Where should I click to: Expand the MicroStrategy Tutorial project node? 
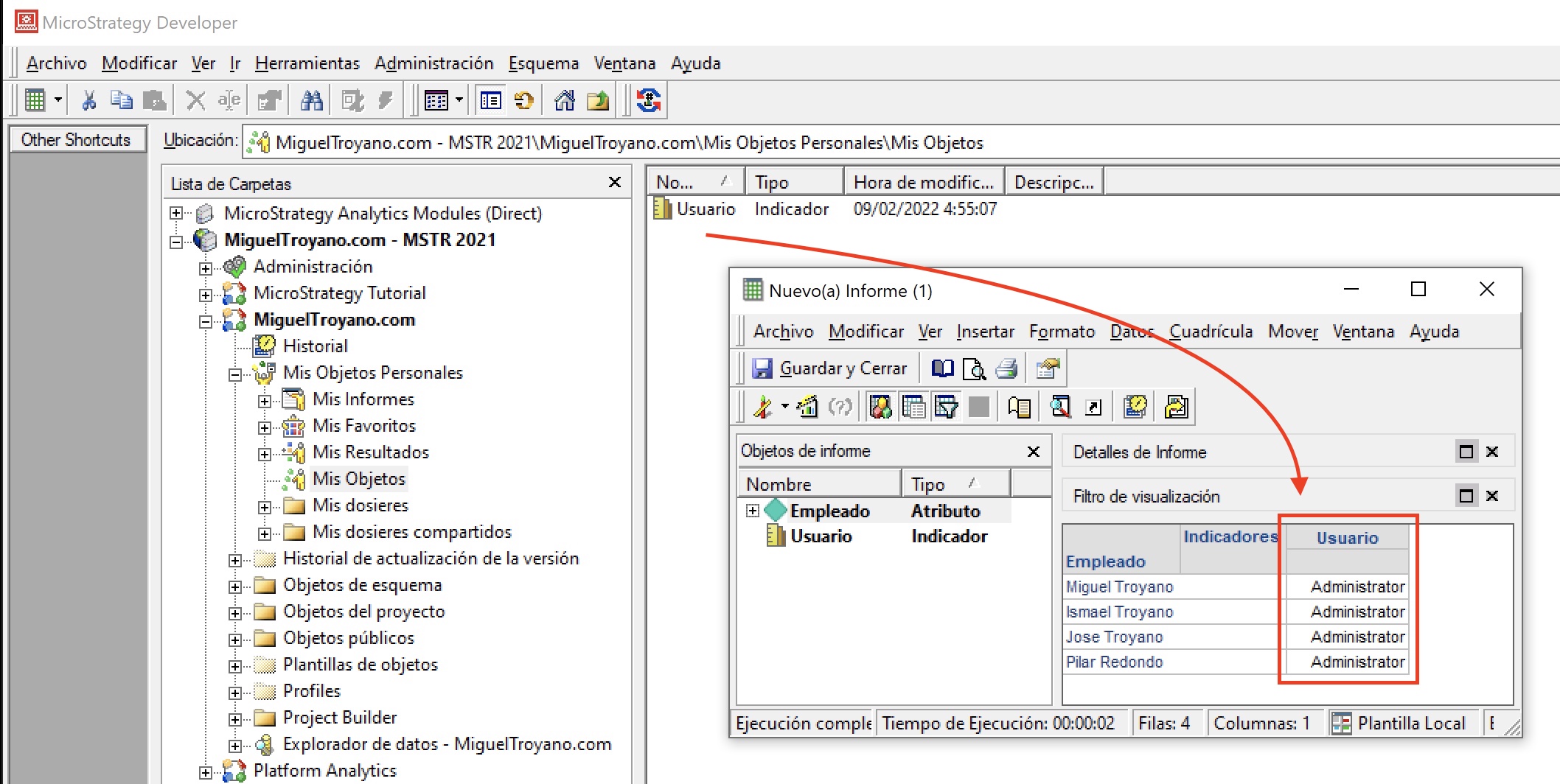click(x=205, y=295)
